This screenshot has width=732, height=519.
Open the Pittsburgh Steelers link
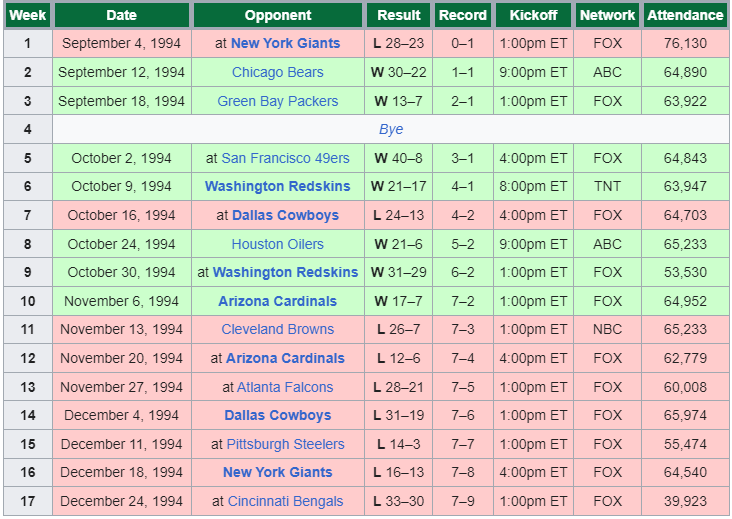coord(285,444)
